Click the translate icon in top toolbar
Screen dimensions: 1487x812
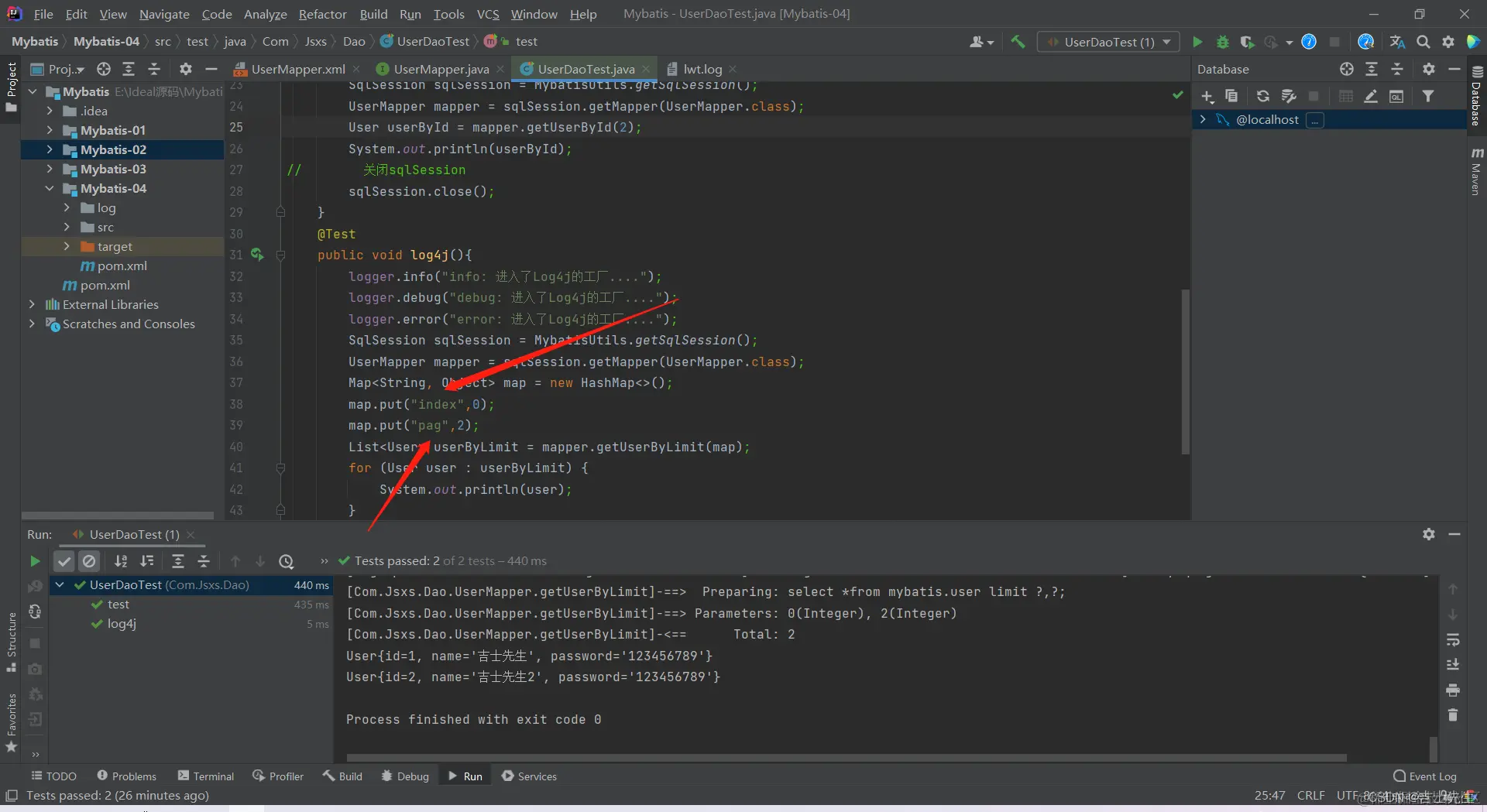point(1398,42)
